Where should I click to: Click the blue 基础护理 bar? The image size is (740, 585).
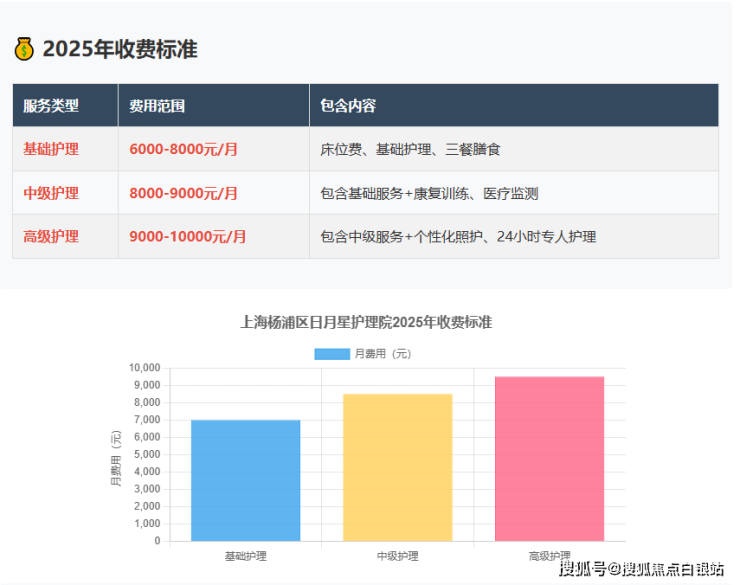(245, 480)
